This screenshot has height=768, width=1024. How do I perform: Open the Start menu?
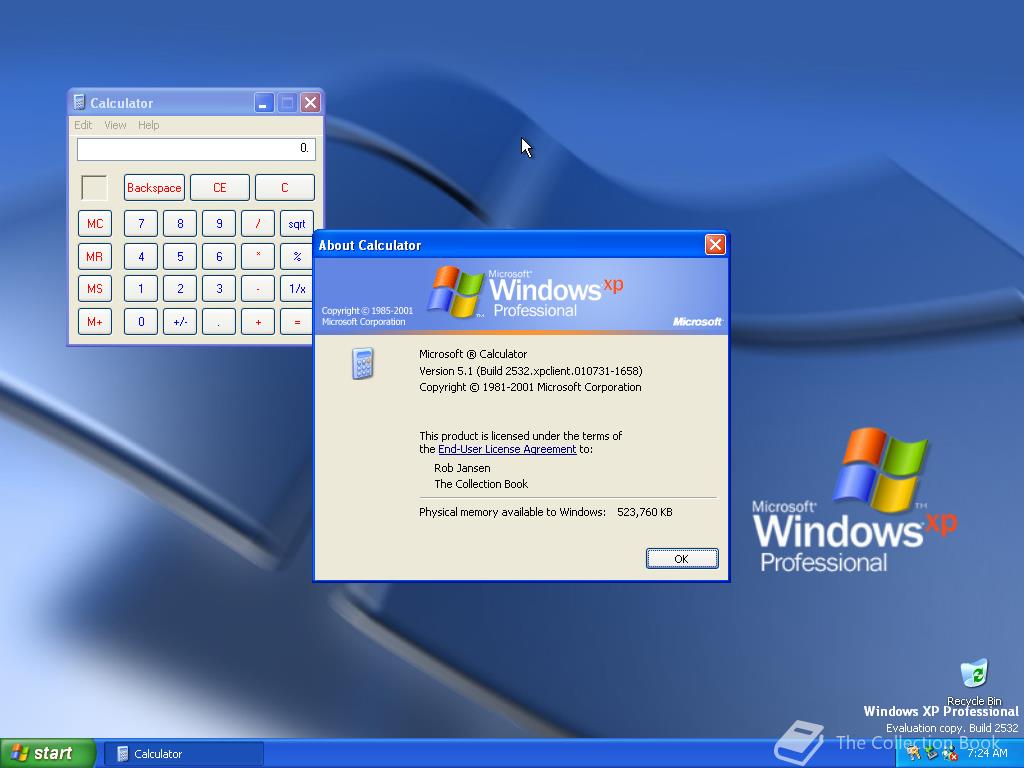[x=48, y=753]
